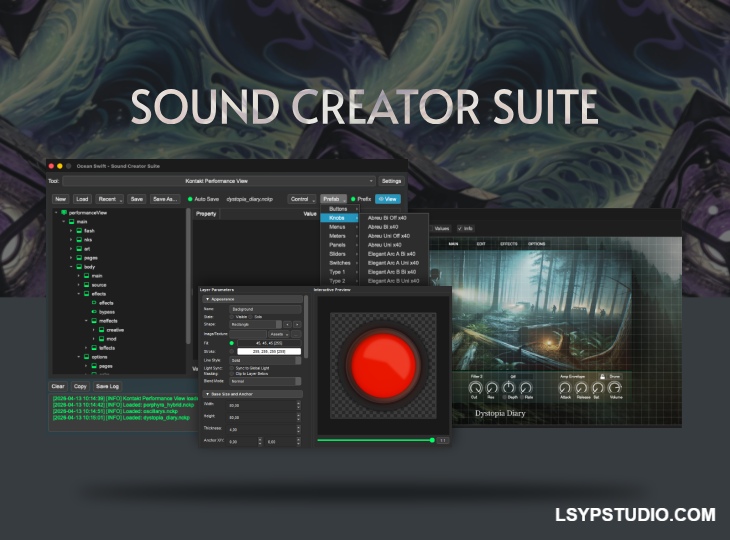Click the bypass switch icon in tree
Image resolution: width=730 pixels, height=540 pixels.
pyautogui.click(x=94, y=312)
